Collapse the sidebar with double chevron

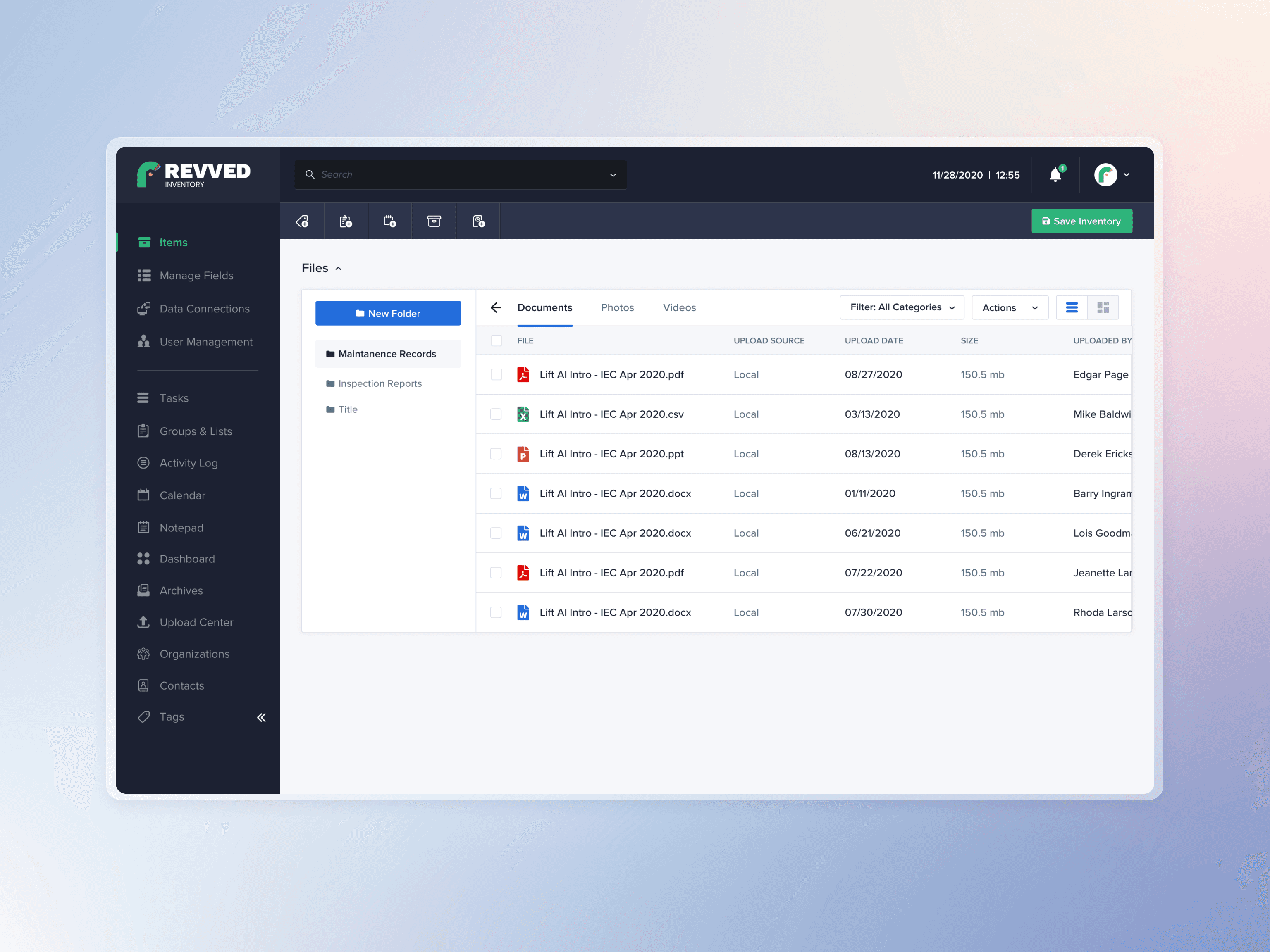pos(261,717)
